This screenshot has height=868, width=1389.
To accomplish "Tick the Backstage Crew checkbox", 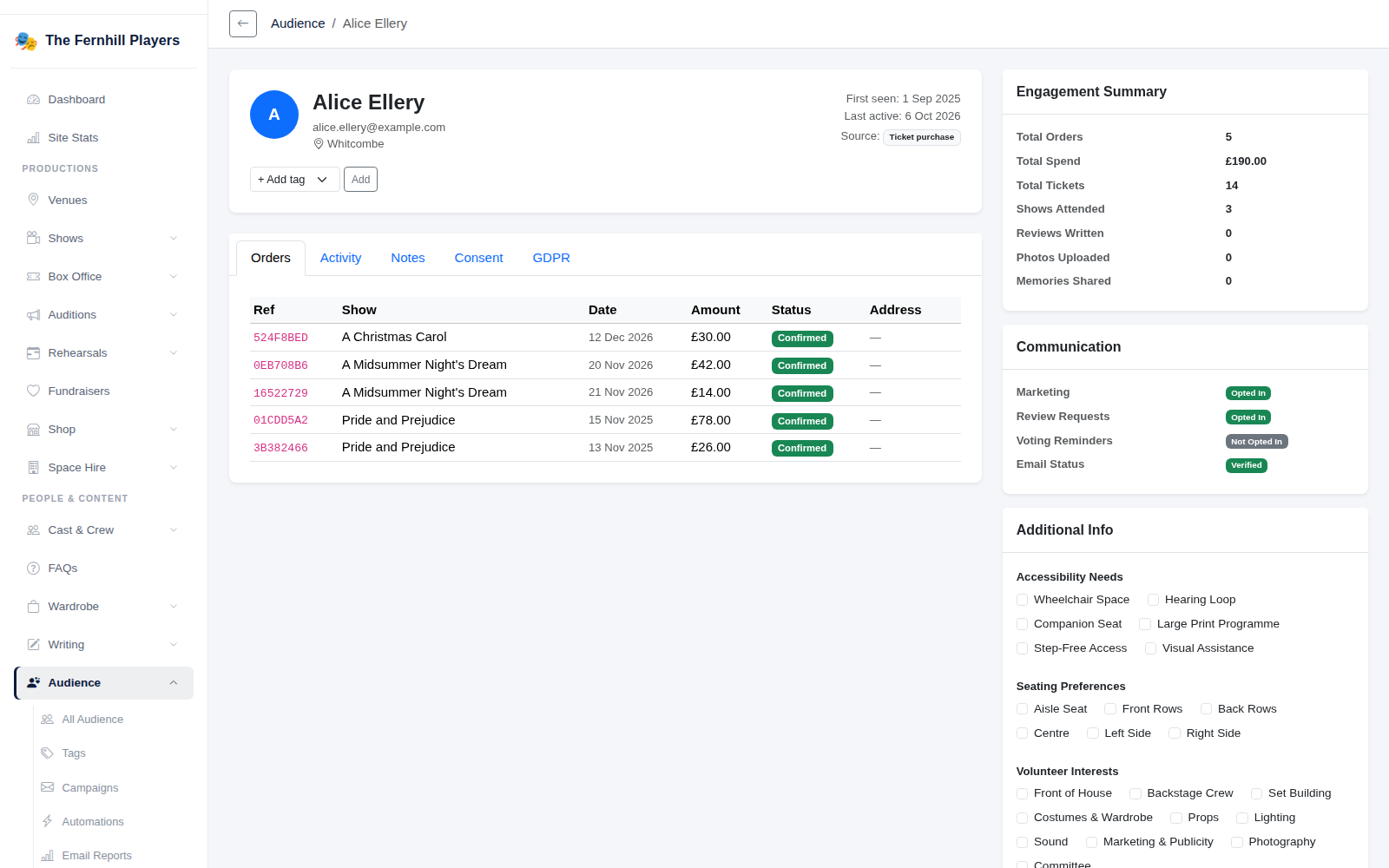I will click(1136, 793).
